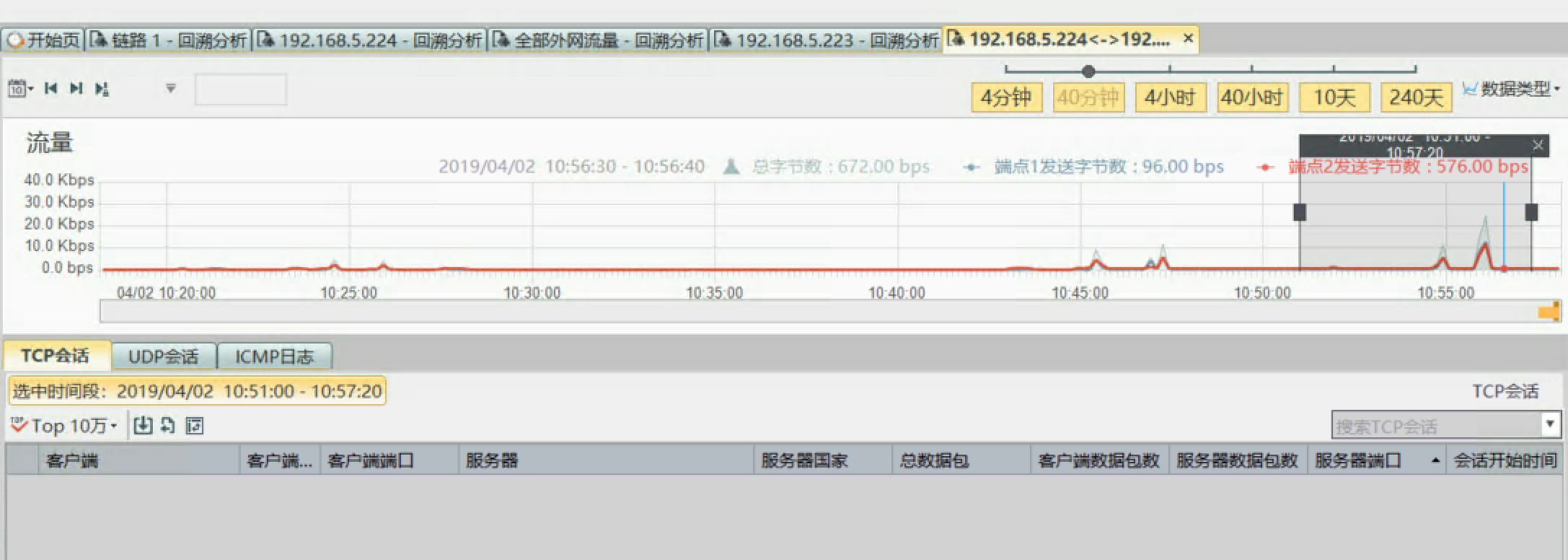Jump to next time window arrow

(76, 89)
